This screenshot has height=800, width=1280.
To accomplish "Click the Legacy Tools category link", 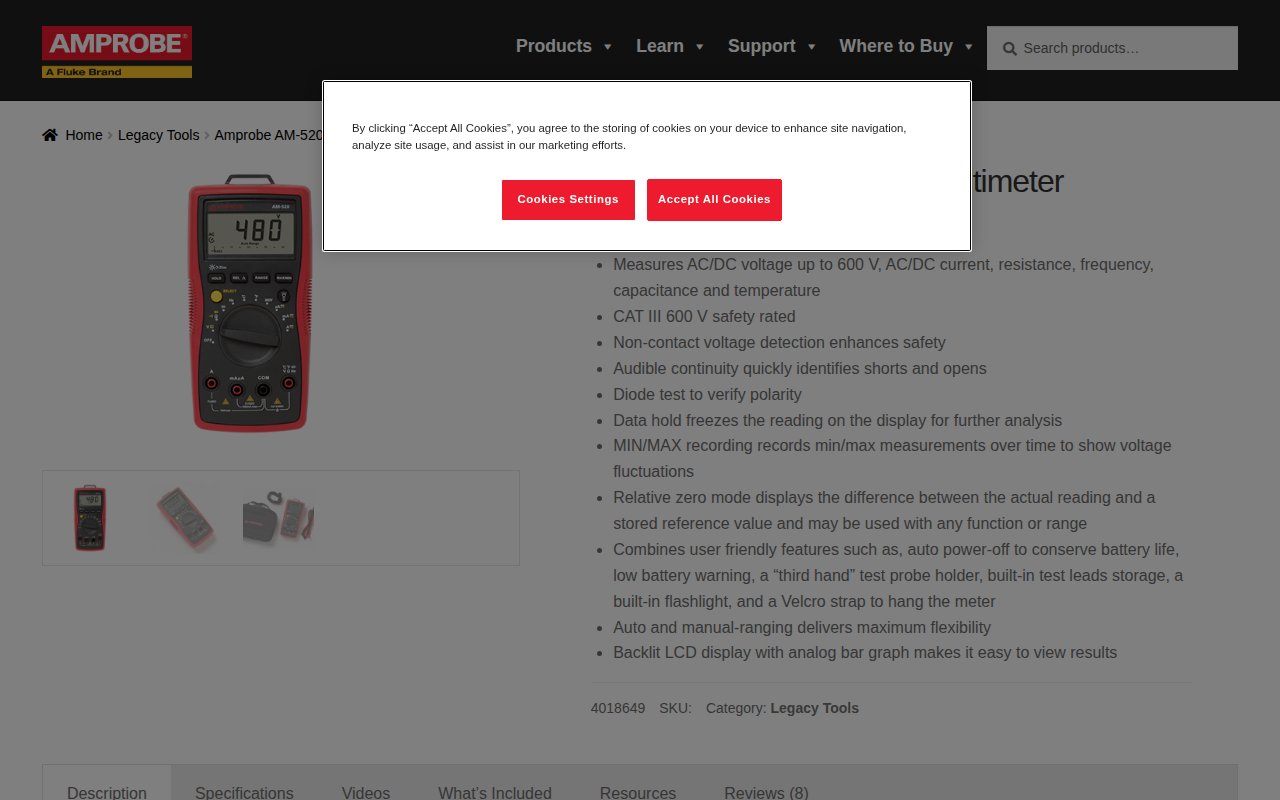I will click(x=814, y=708).
